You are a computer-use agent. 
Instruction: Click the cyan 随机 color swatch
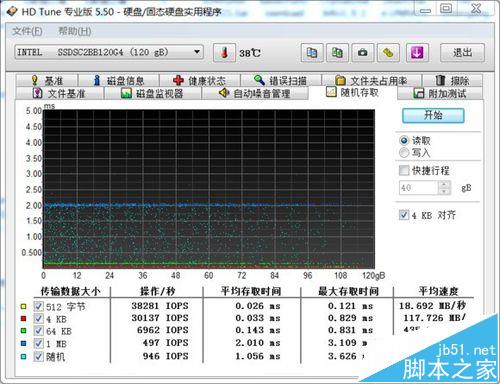(23, 357)
